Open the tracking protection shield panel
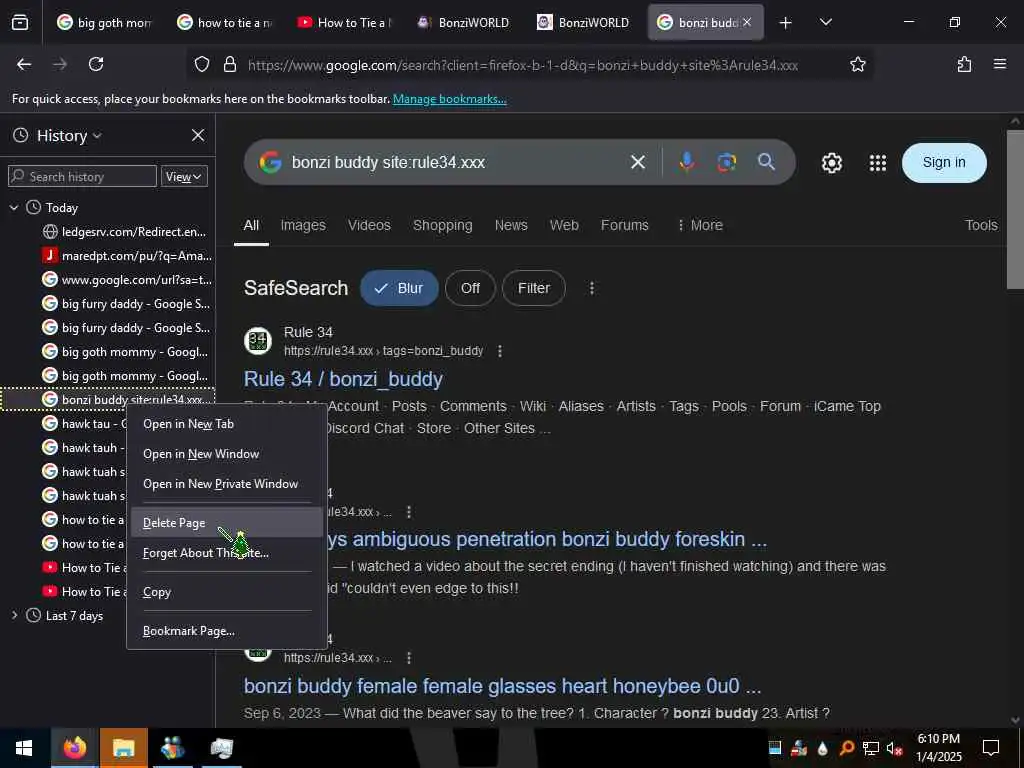This screenshot has height=768, width=1024. click(x=202, y=64)
